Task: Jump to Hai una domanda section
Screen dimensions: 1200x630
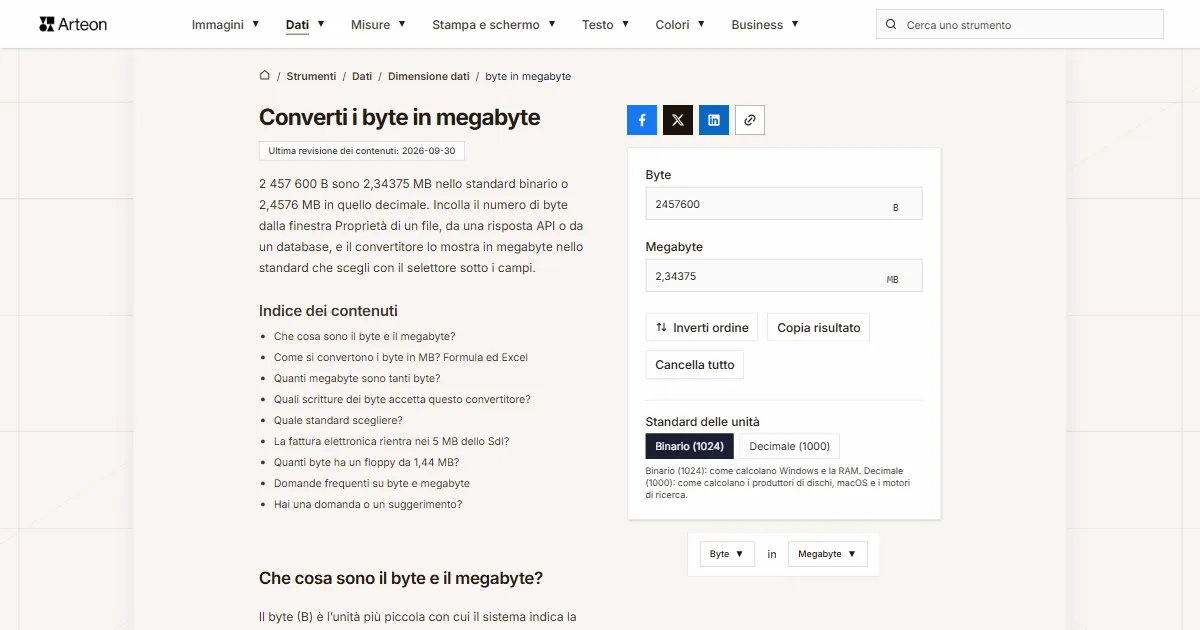Action: point(368,504)
